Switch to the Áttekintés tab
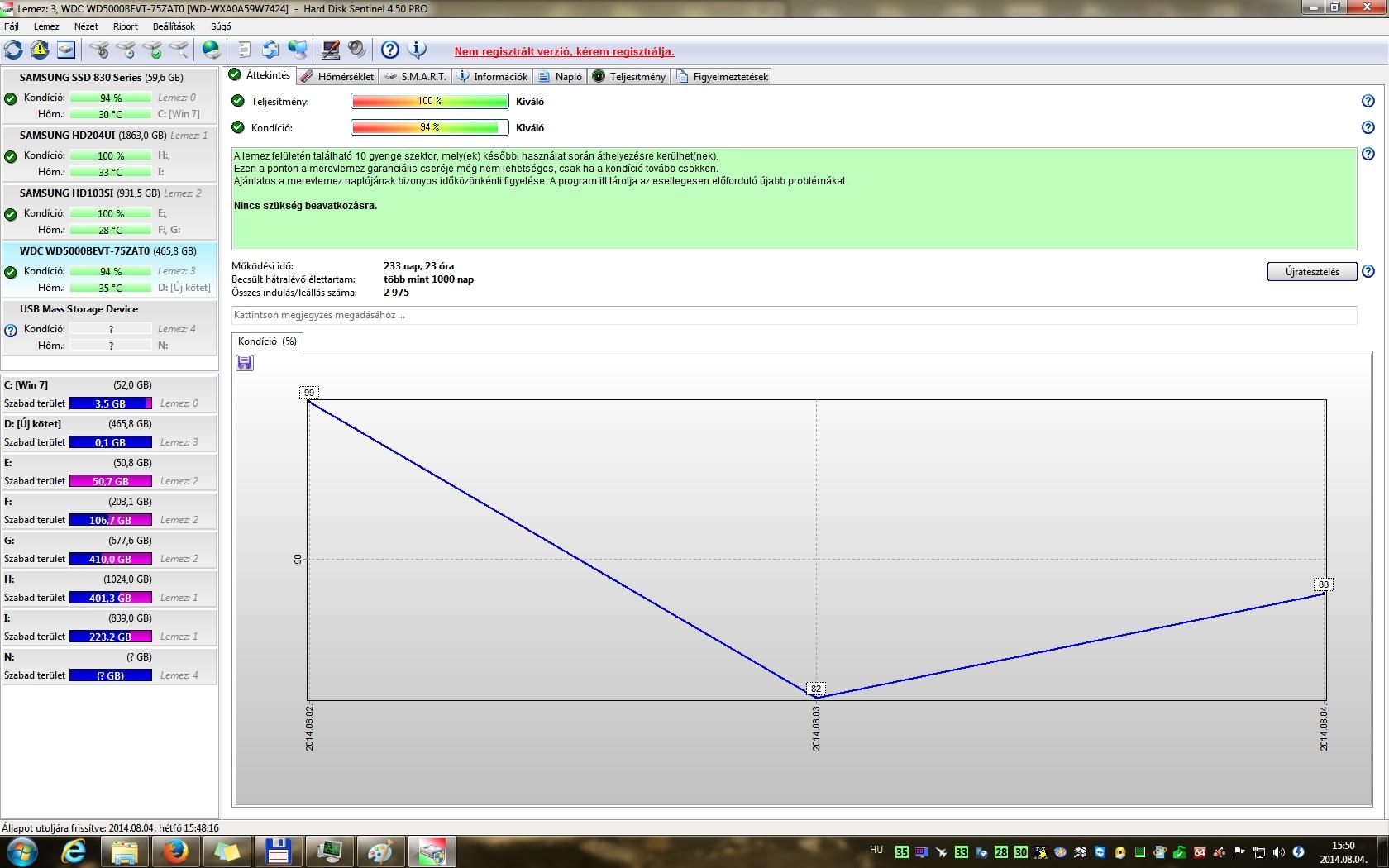1389x868 pixels. click(260, 75)
